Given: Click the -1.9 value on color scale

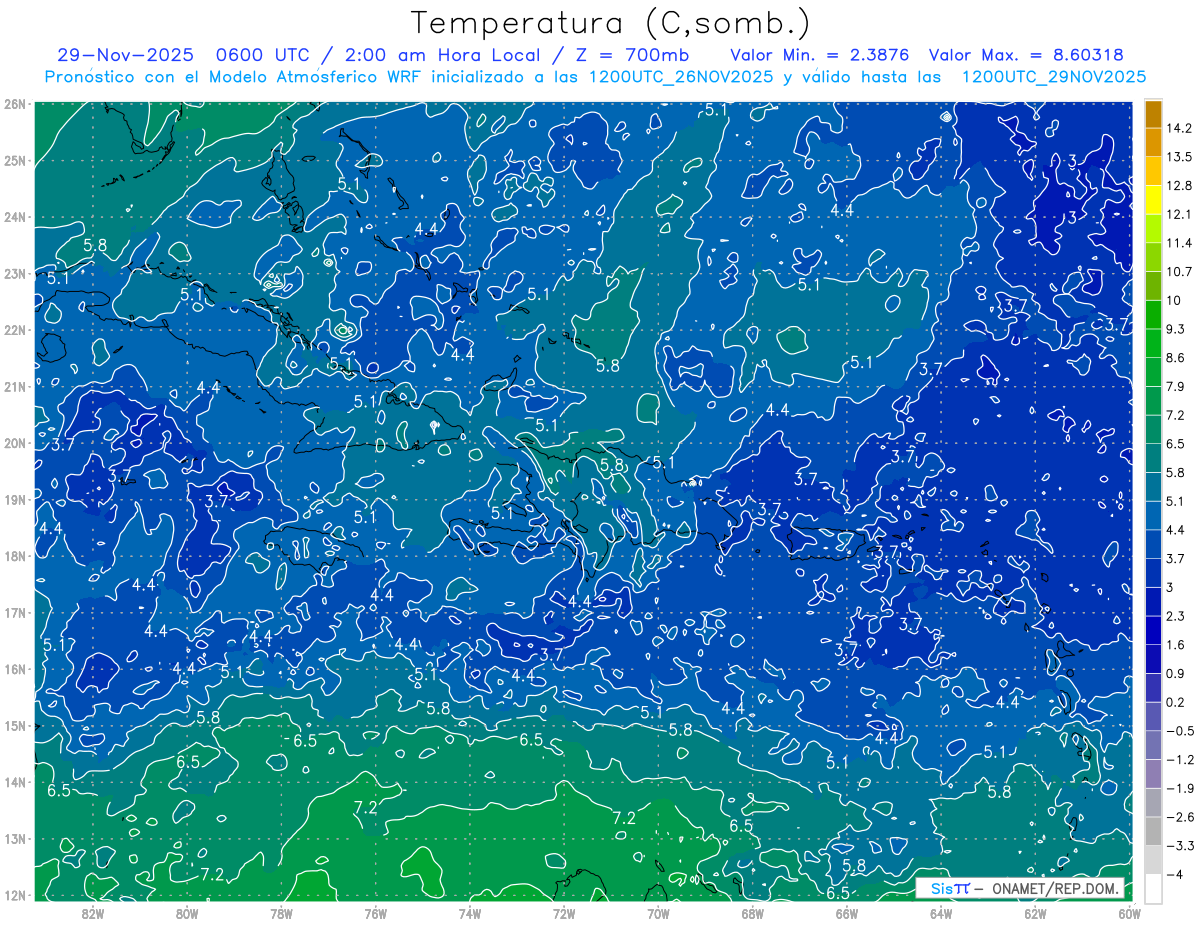Looking at the screenshot, I should click(x=1179, y=788).
